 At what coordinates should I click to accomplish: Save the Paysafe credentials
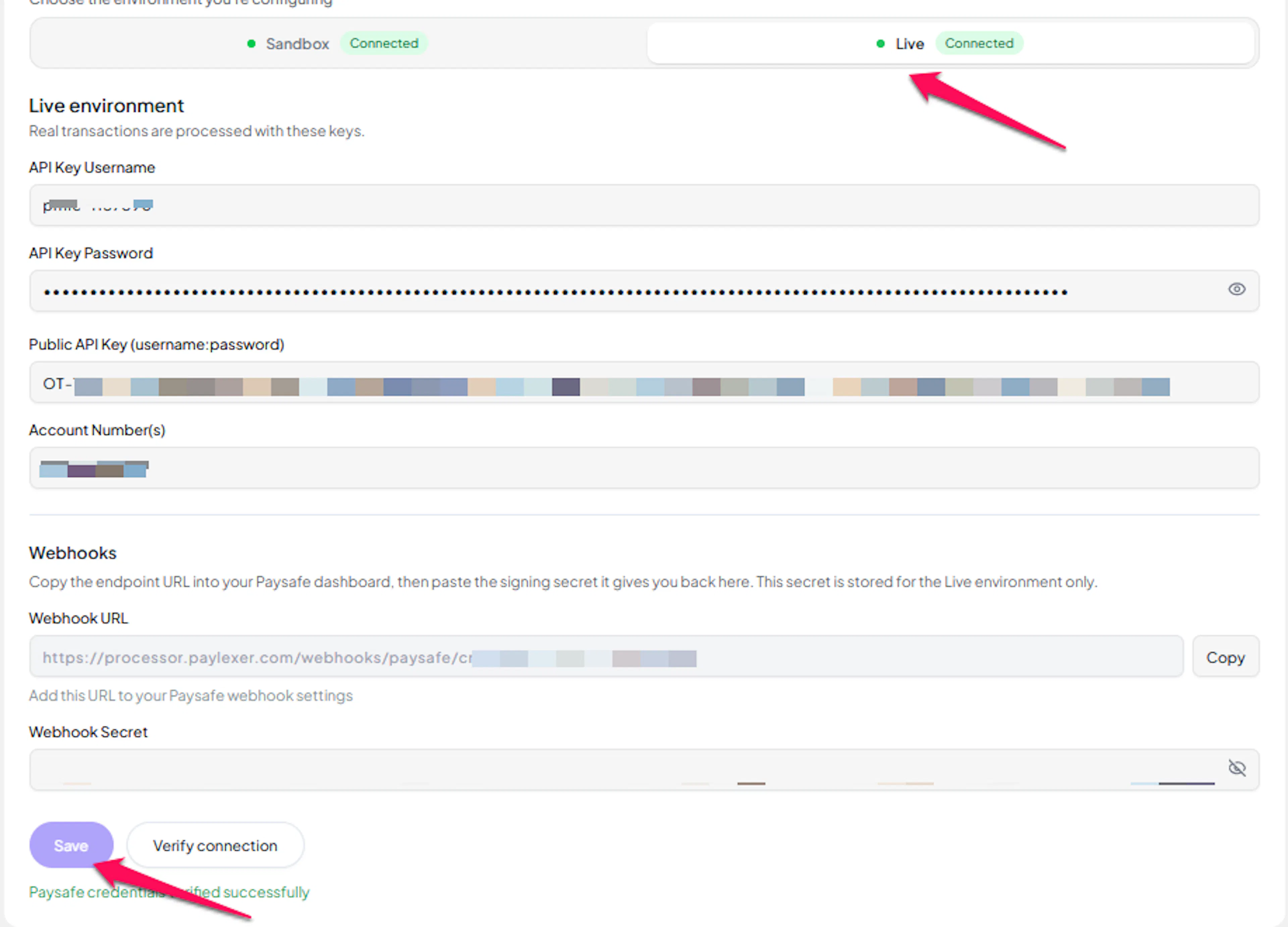point(71,845)
